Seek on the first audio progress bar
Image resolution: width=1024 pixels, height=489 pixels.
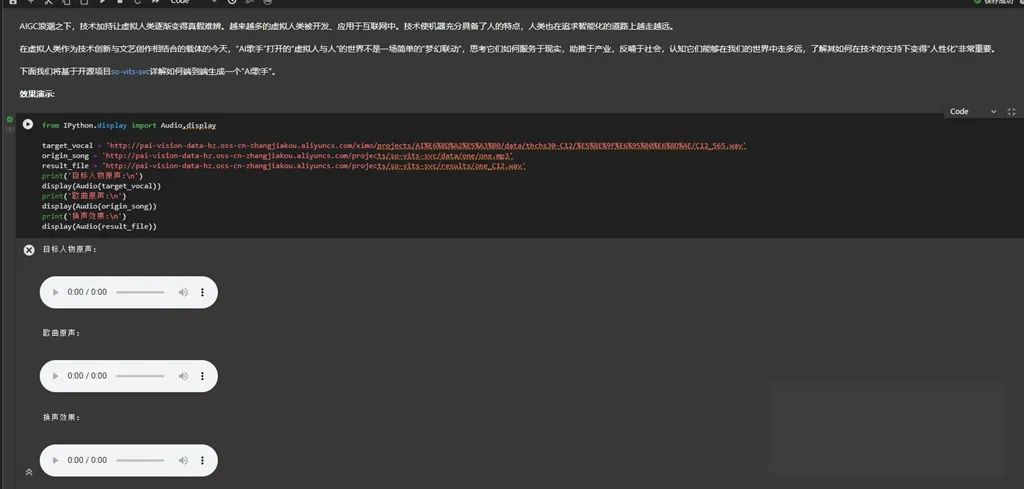[x=140, y=292]
